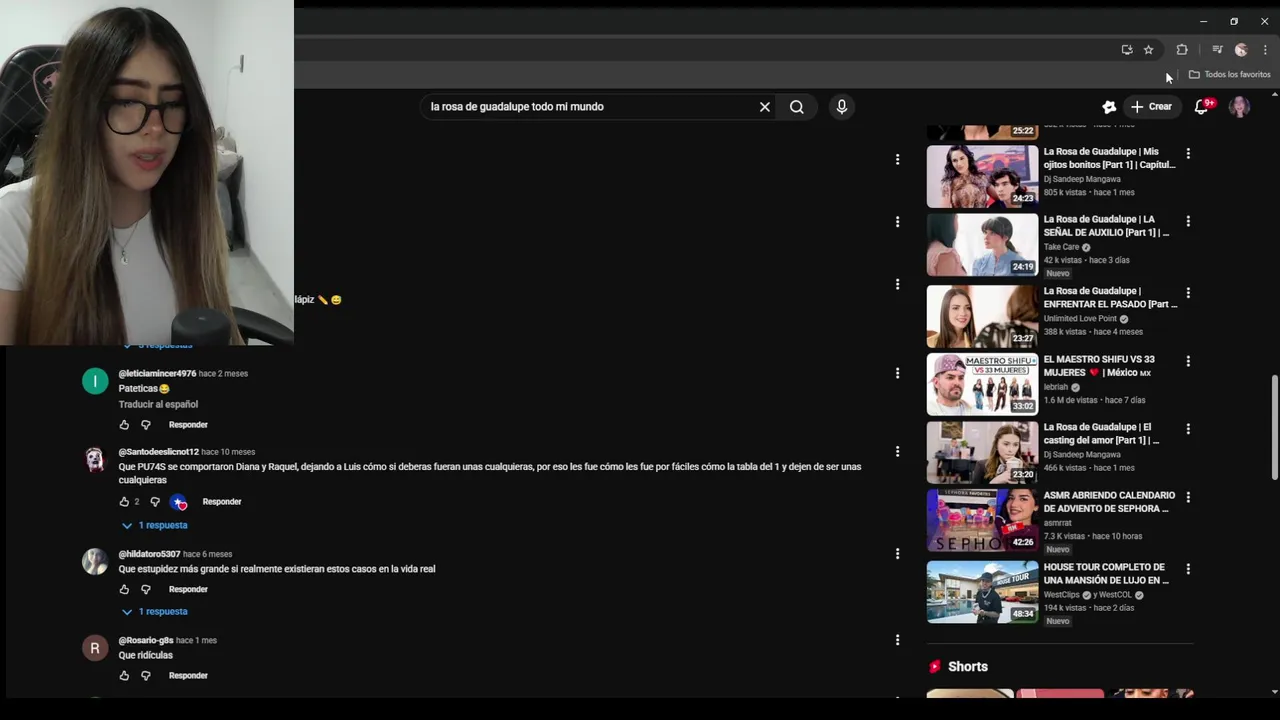Open options for LA SEÑAL DE AUXILIO video
Image resolution: width=1280 pixels, height=720 pixels.
click(x=1188, y=221)
